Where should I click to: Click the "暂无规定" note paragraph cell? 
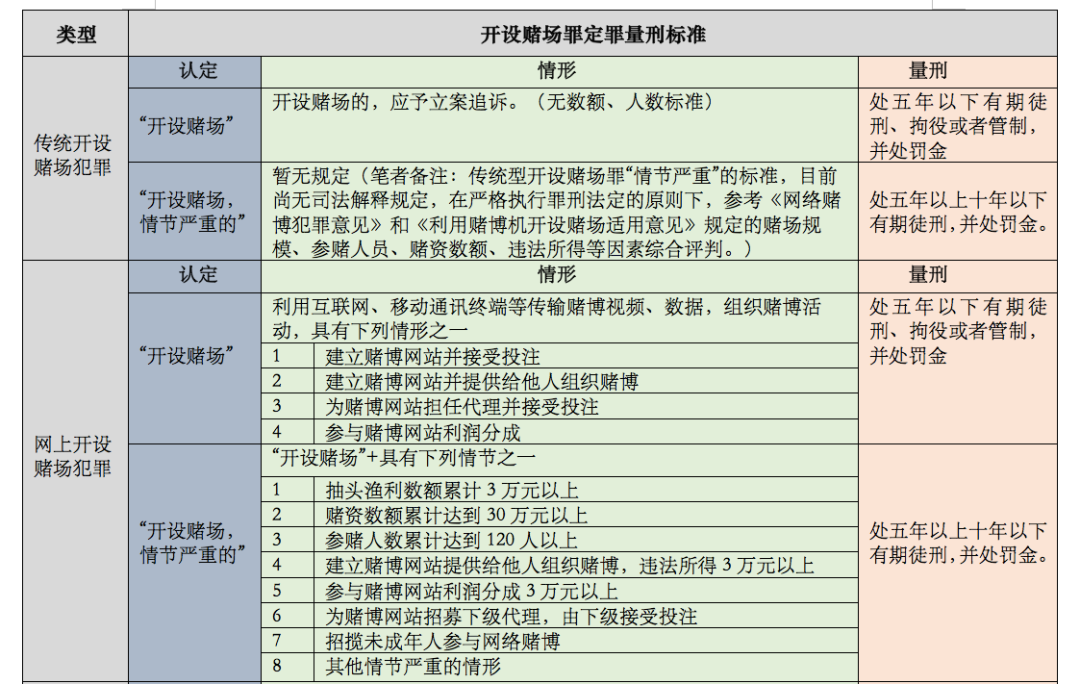coord(558,211)
